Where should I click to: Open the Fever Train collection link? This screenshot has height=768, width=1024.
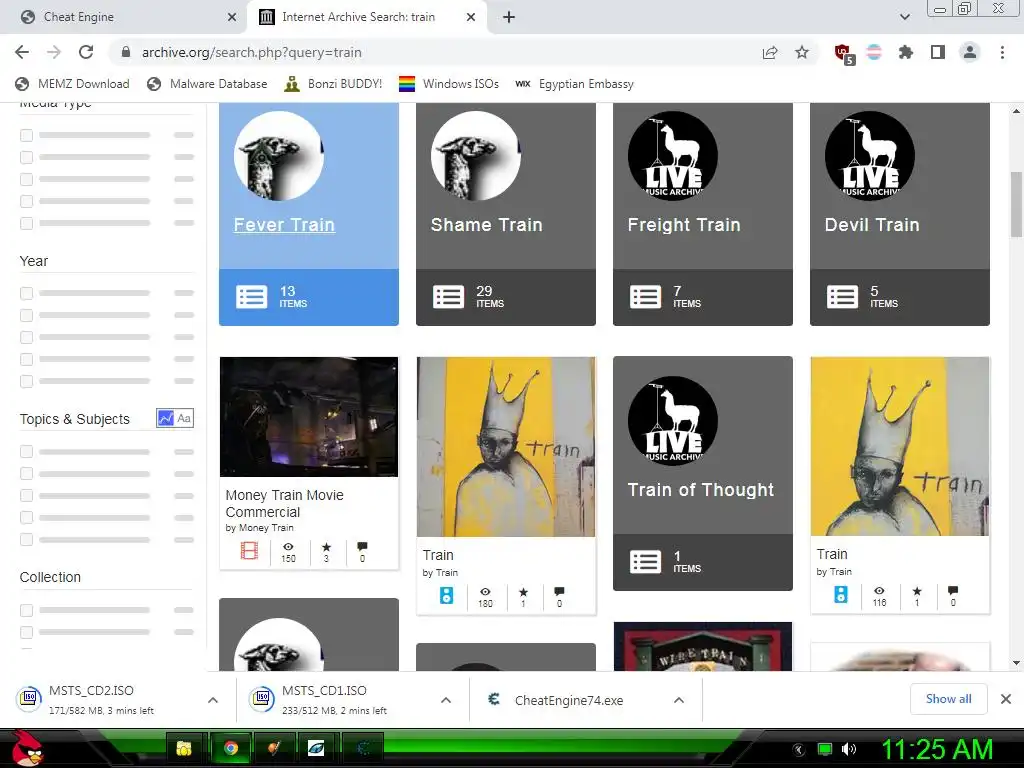tap(284, 225)
